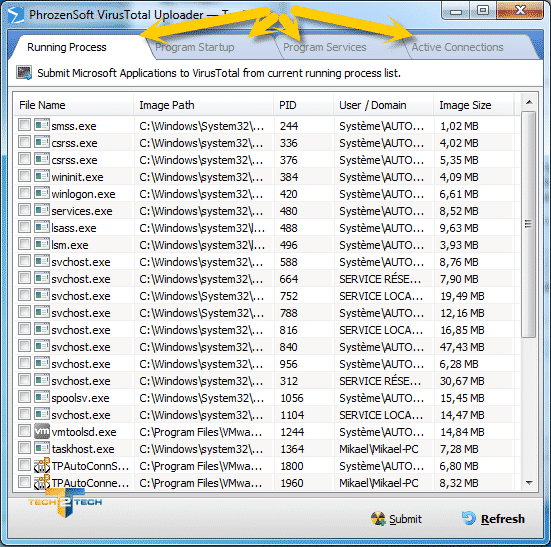Click the lsm.exe process icon
The width and height of the screenshot is (551, 547).
tap(42, 244)
